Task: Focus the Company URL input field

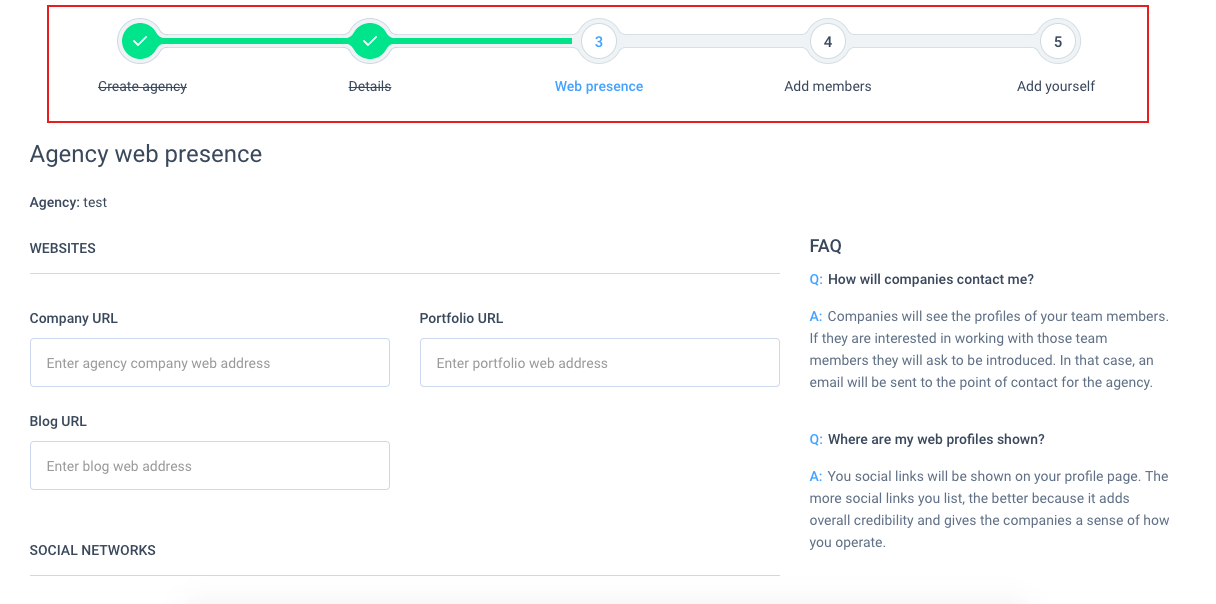Action: [210, 363]
